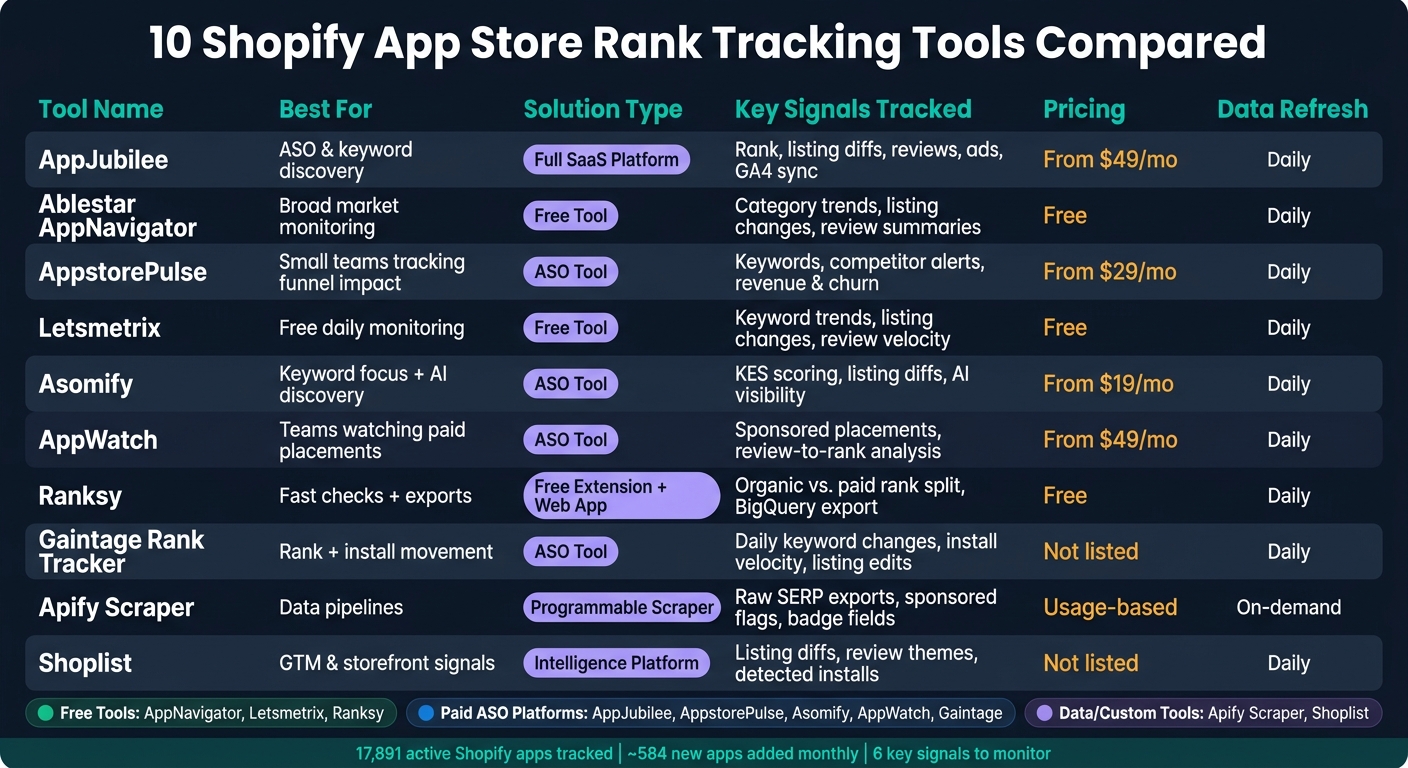Click the From $19/mo price

(1108, 384)
